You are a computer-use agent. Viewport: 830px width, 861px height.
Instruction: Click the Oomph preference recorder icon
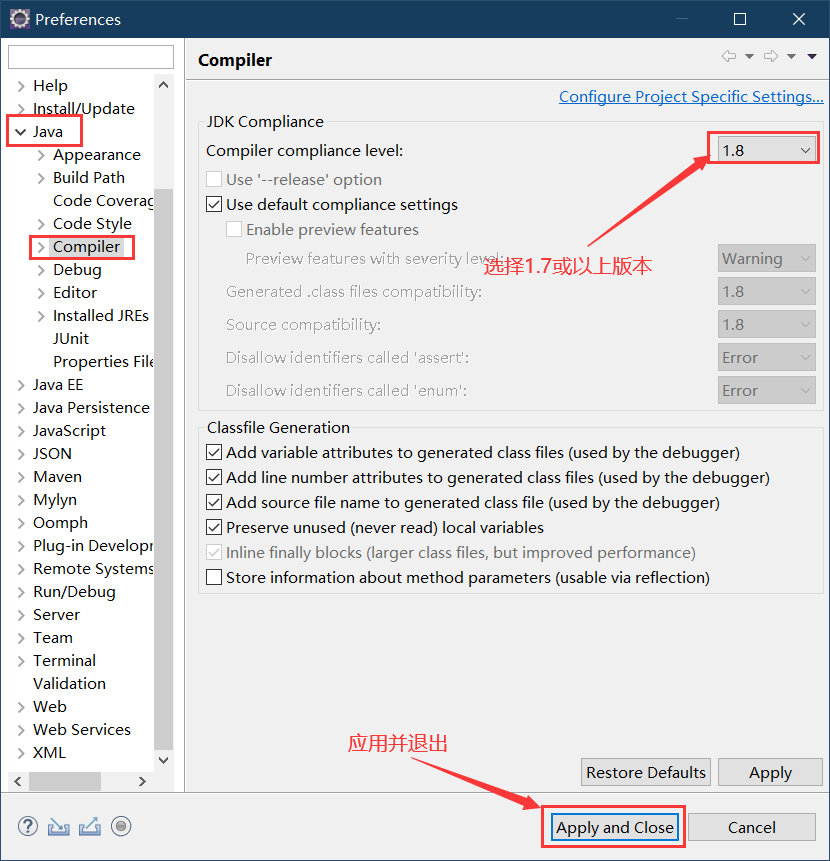click(120, 826)
